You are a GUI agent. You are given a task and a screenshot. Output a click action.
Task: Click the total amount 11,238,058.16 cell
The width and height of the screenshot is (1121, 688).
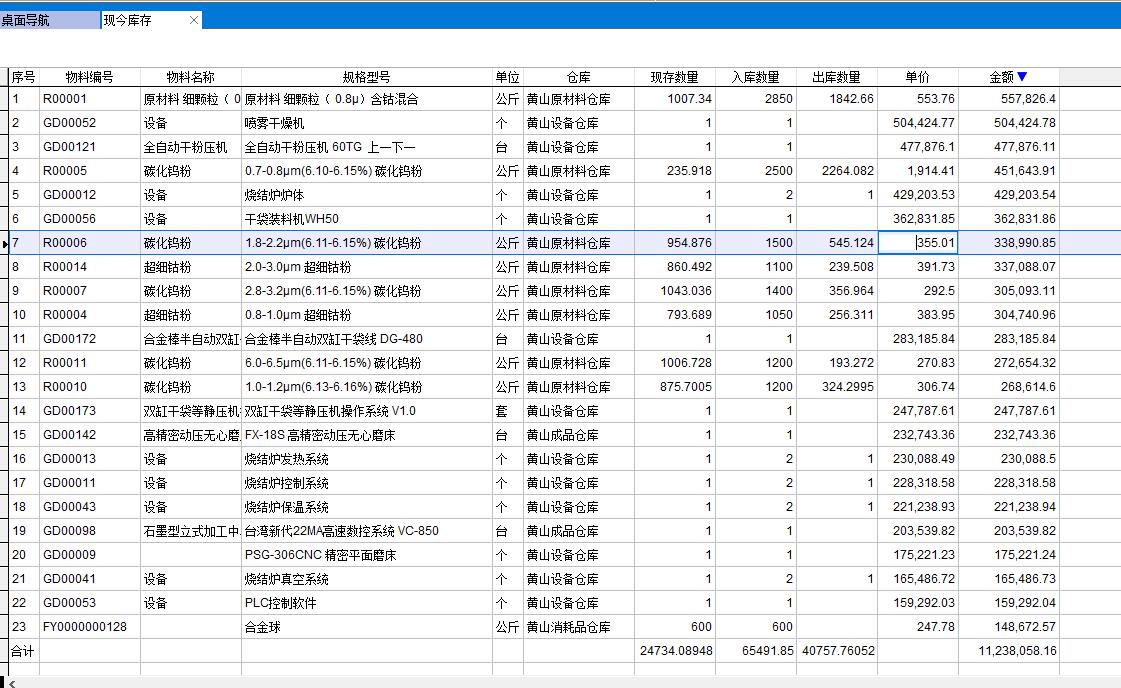[1008, 650]
